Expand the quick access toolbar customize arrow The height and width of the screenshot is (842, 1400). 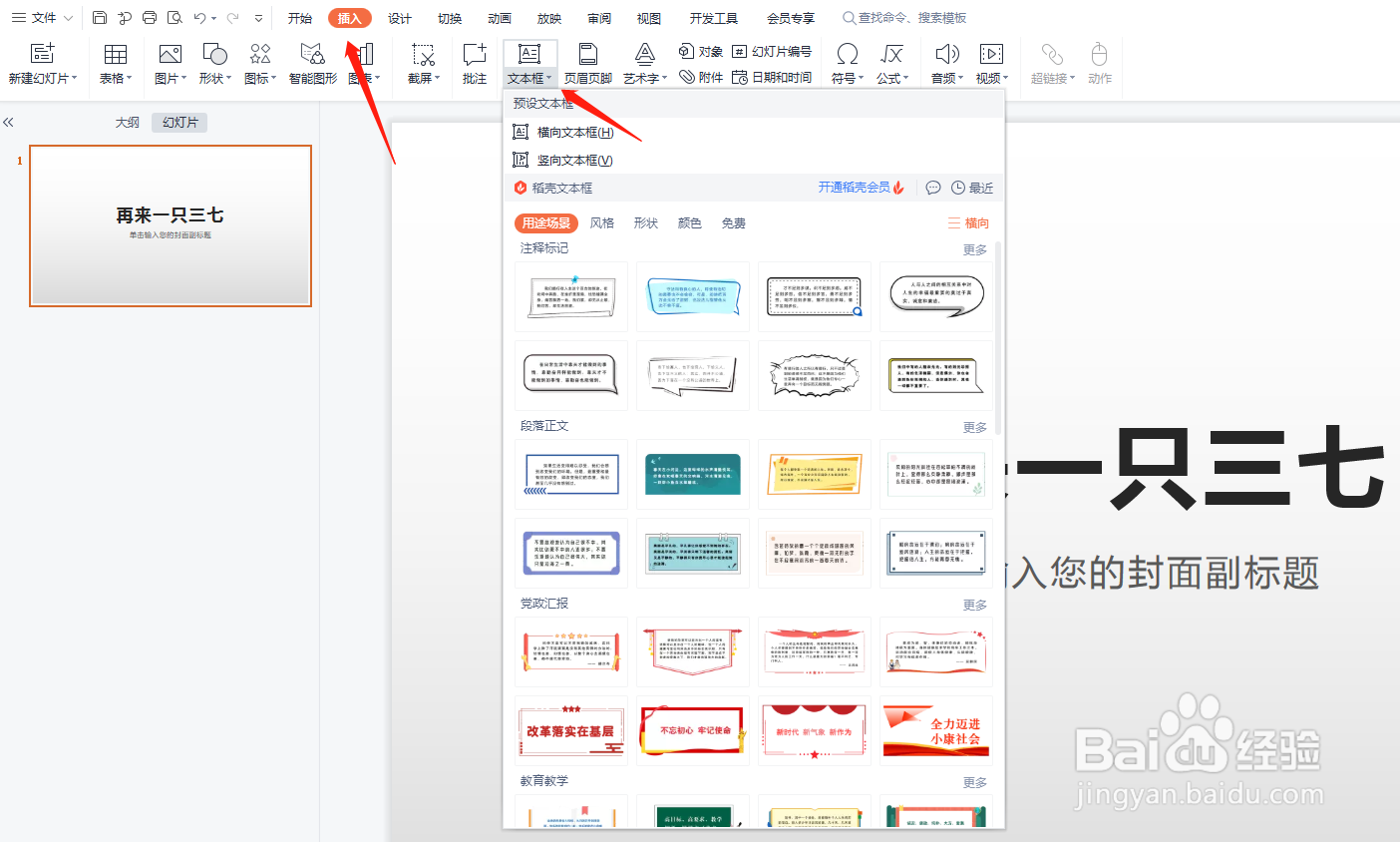coord(259,18)
